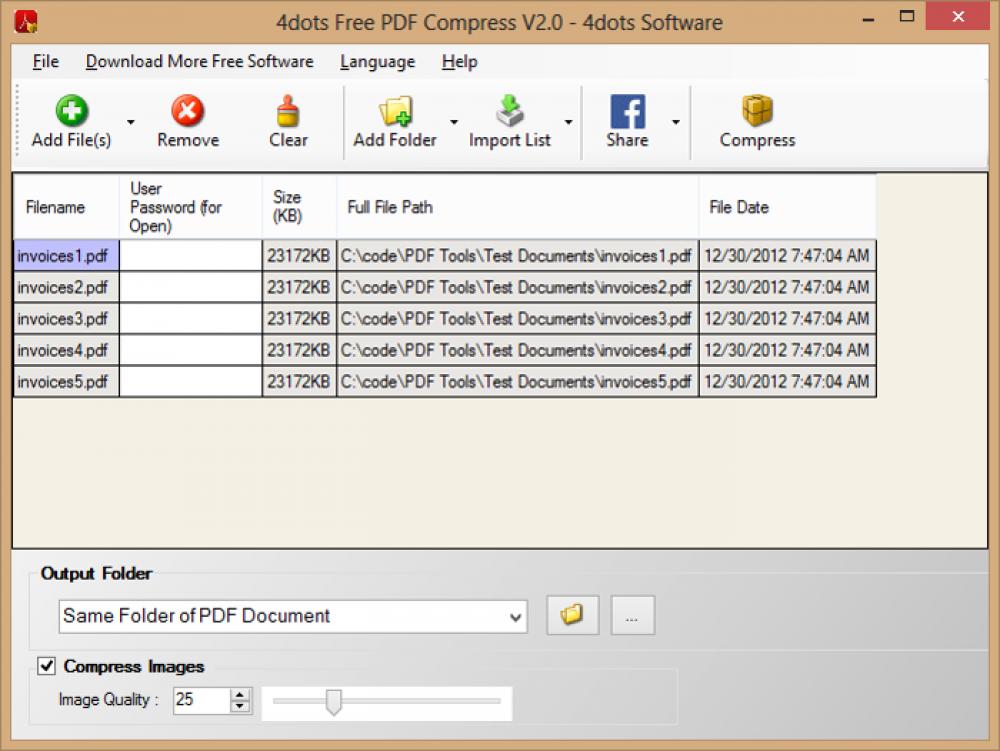1000x751 pixels.
Task: Click the folder icon beside the output dropdown
Action: coord(572,615)
